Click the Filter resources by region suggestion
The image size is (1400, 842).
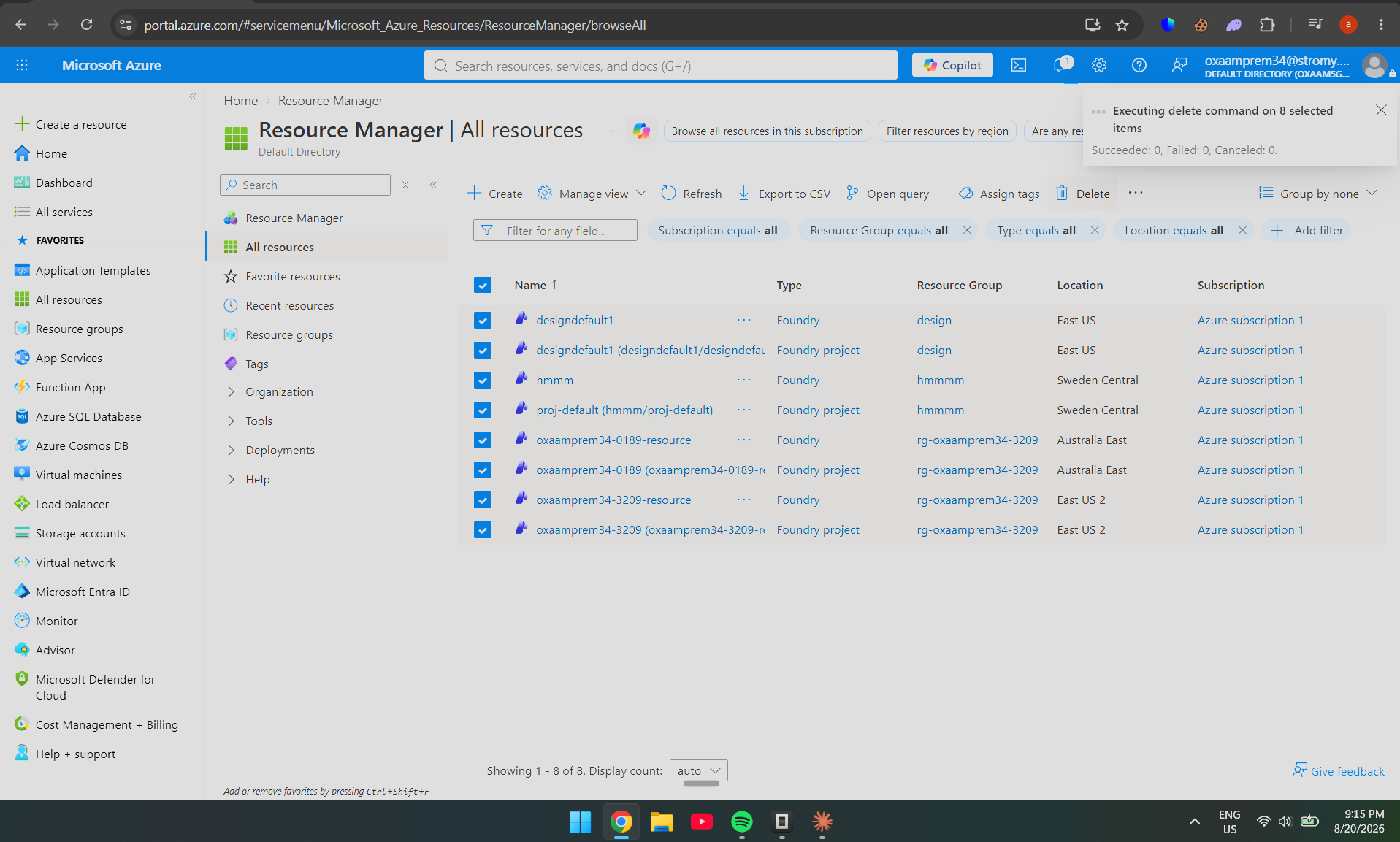pyautogui.click(x=947, y=131)
